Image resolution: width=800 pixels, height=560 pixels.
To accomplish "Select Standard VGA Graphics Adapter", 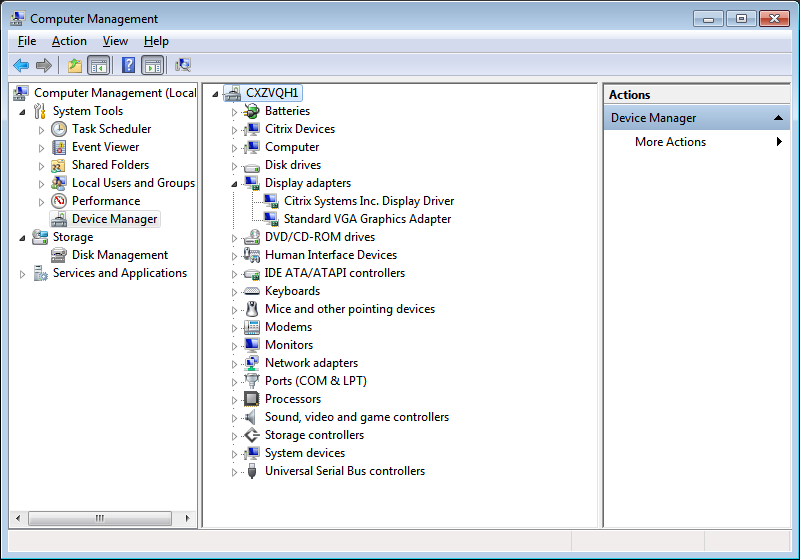I will tap(367, 219).
